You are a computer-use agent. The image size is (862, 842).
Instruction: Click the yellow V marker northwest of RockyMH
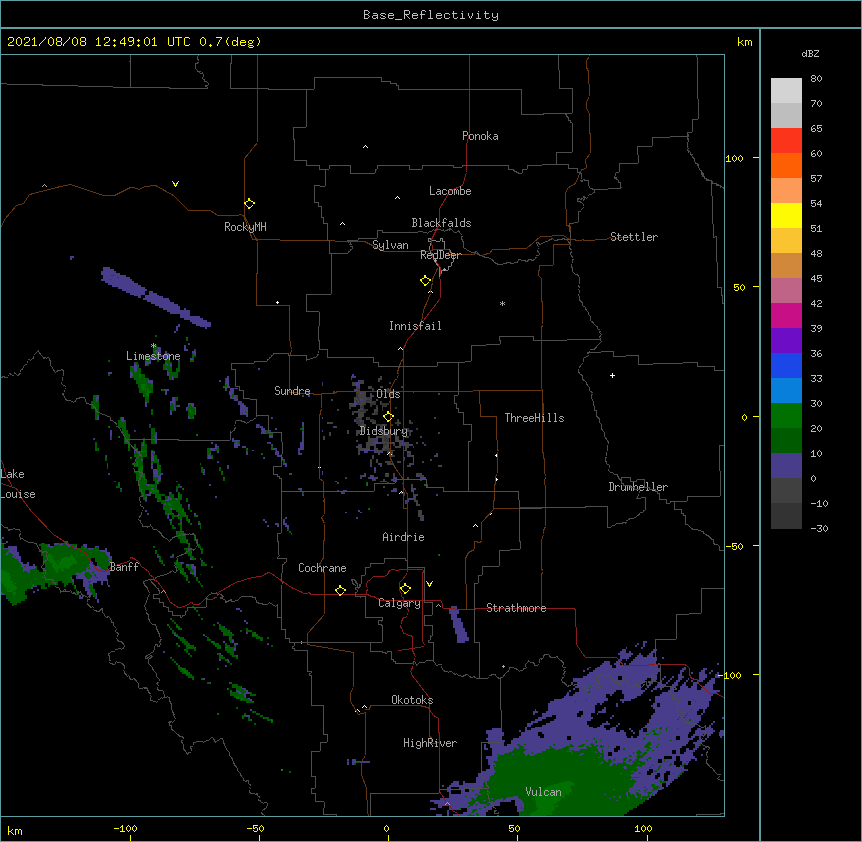(175, 184)
